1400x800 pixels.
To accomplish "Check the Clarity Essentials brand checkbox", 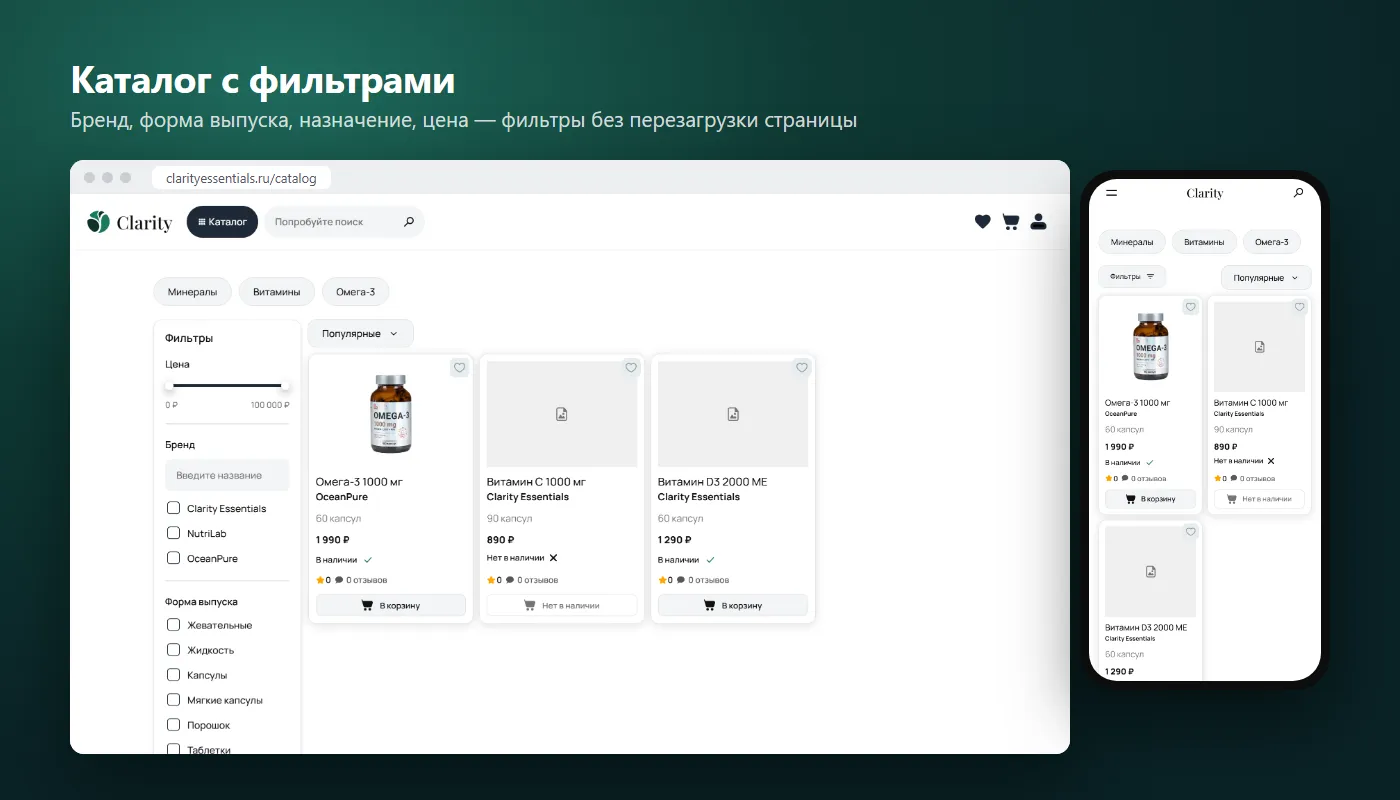I will point(173,508).
